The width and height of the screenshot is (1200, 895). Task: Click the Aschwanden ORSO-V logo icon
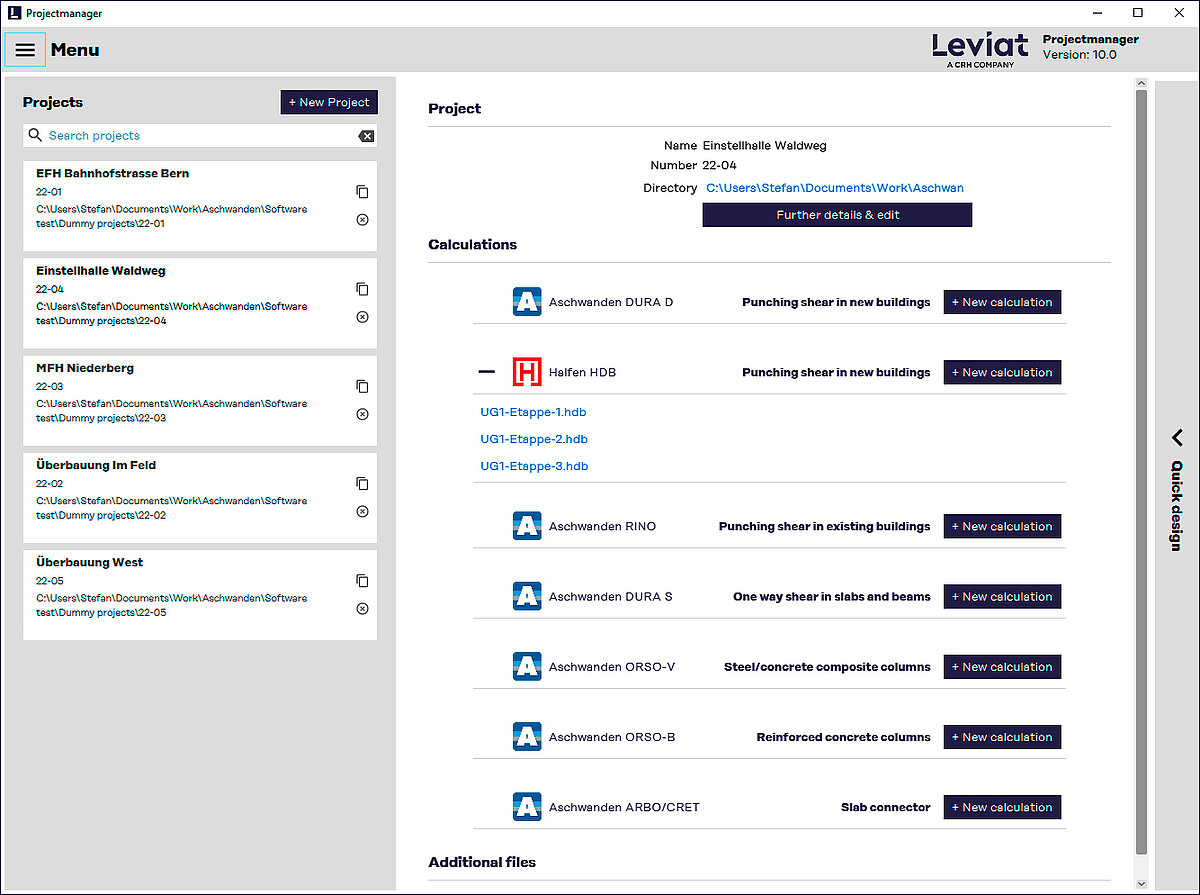click(527, 667)
